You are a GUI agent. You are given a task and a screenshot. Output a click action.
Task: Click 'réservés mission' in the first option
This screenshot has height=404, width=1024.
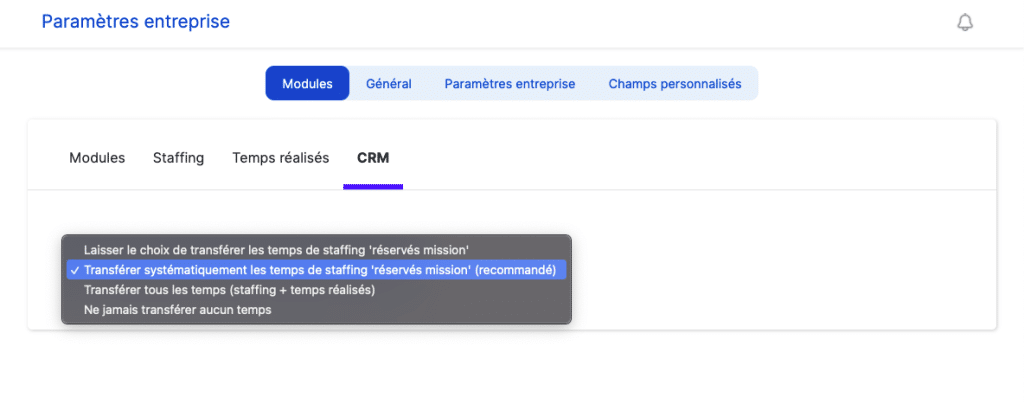tap(425, 249)
